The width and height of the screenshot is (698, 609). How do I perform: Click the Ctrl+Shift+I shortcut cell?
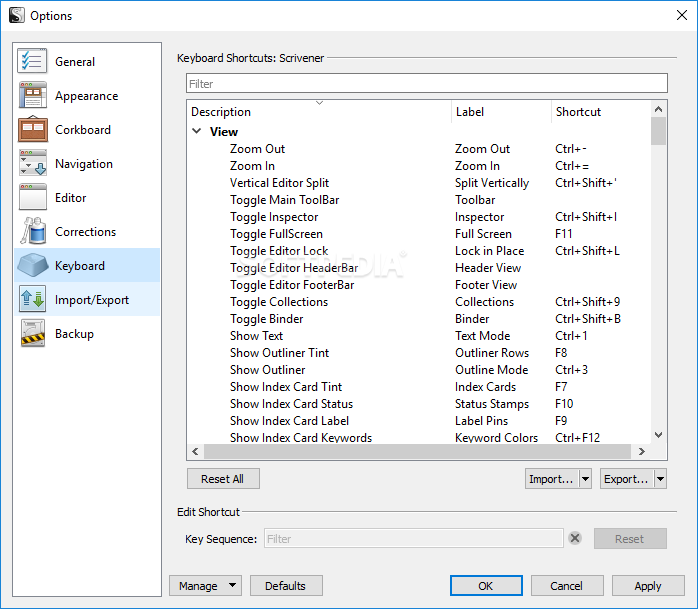[586, 217]
